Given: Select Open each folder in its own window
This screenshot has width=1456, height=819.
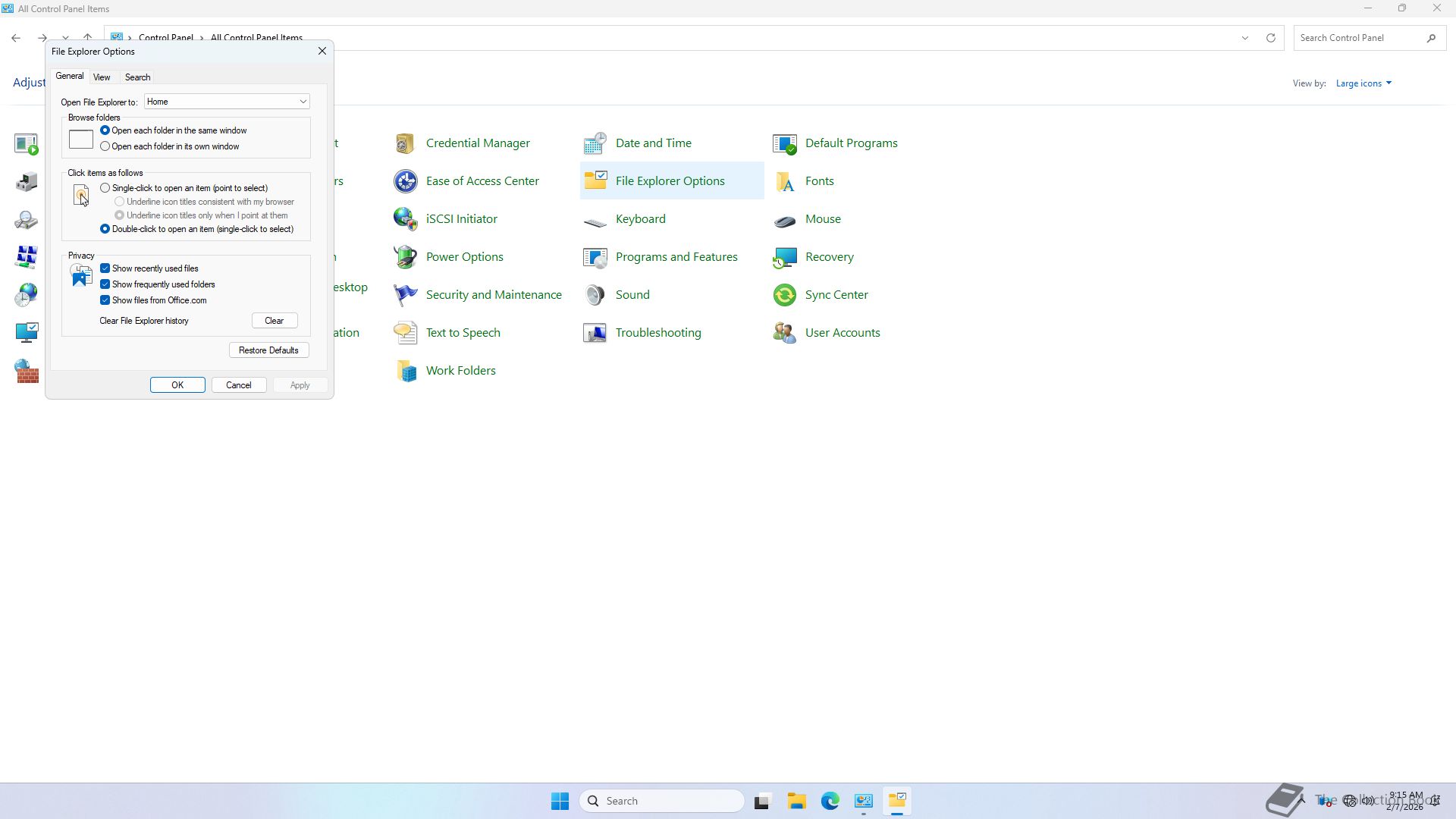Looking at the screenshot, I should click(x=105, y=146).
